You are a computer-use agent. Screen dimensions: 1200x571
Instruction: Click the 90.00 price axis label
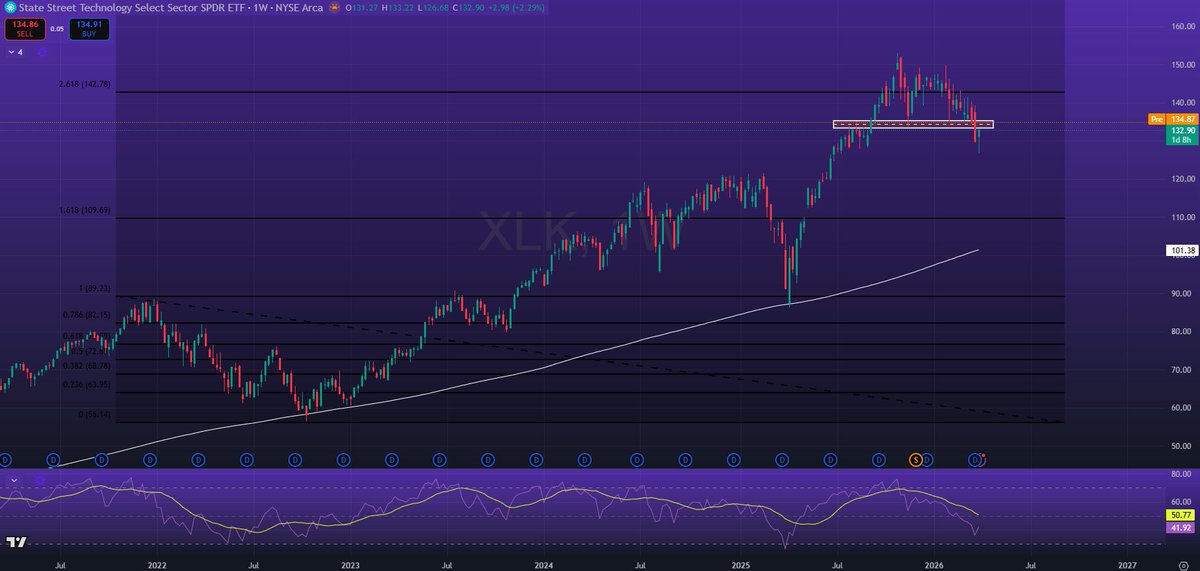pyautogui.click(x=1183, y=293)
